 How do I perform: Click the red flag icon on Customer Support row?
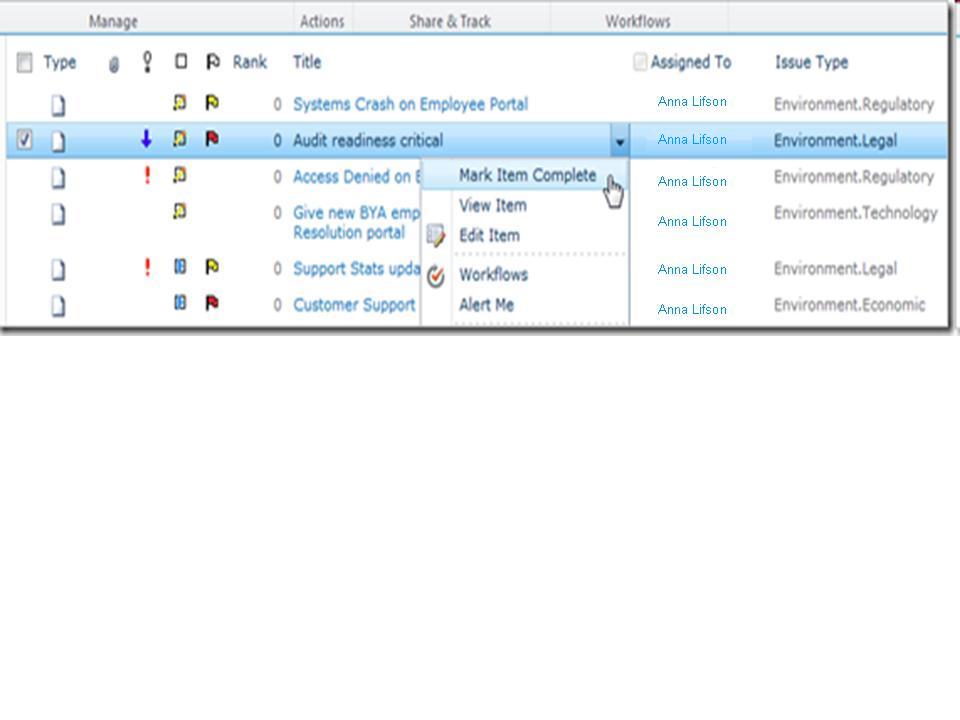point(211,299)
